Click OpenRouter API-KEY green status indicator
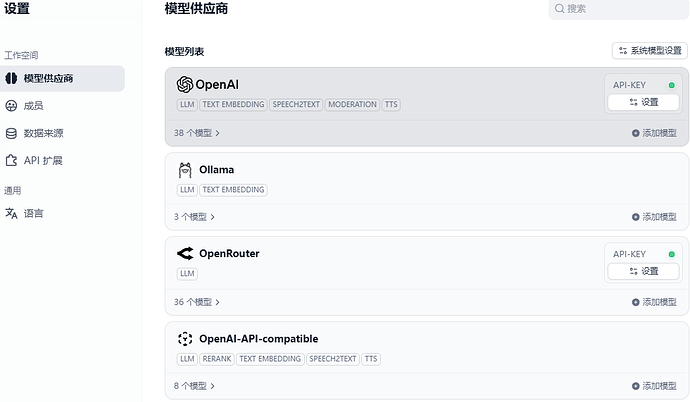The width and height of the screenshot is (690, 402). (671, 255)
